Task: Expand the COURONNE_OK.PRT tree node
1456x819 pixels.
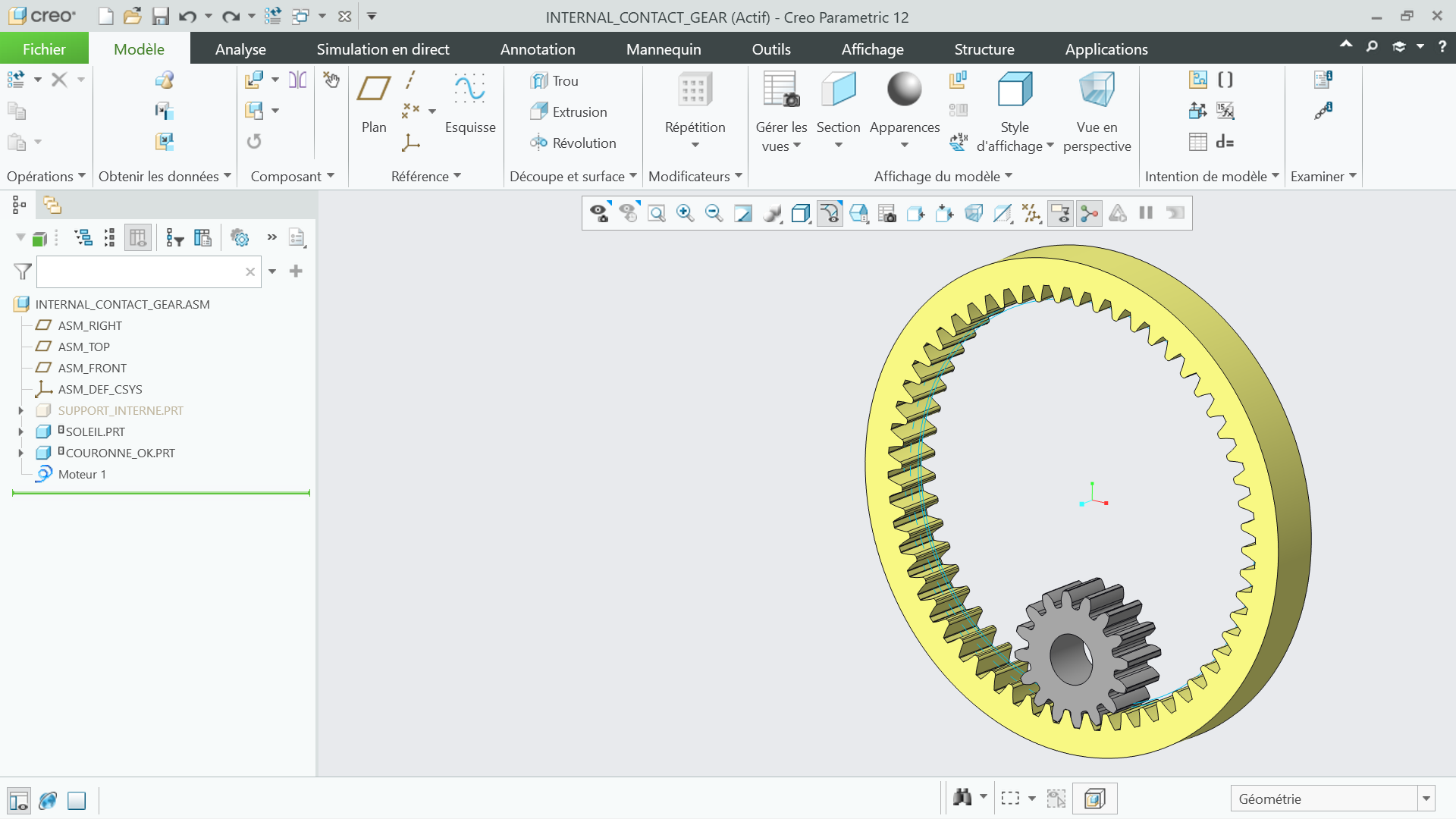Action: (21, 453)
